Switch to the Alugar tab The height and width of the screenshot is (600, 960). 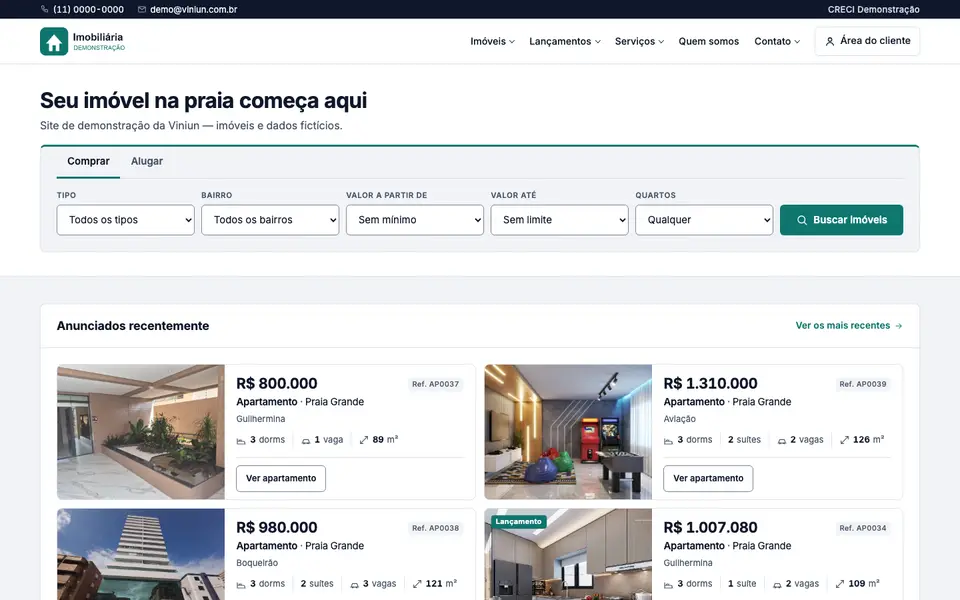click(147, 161)
